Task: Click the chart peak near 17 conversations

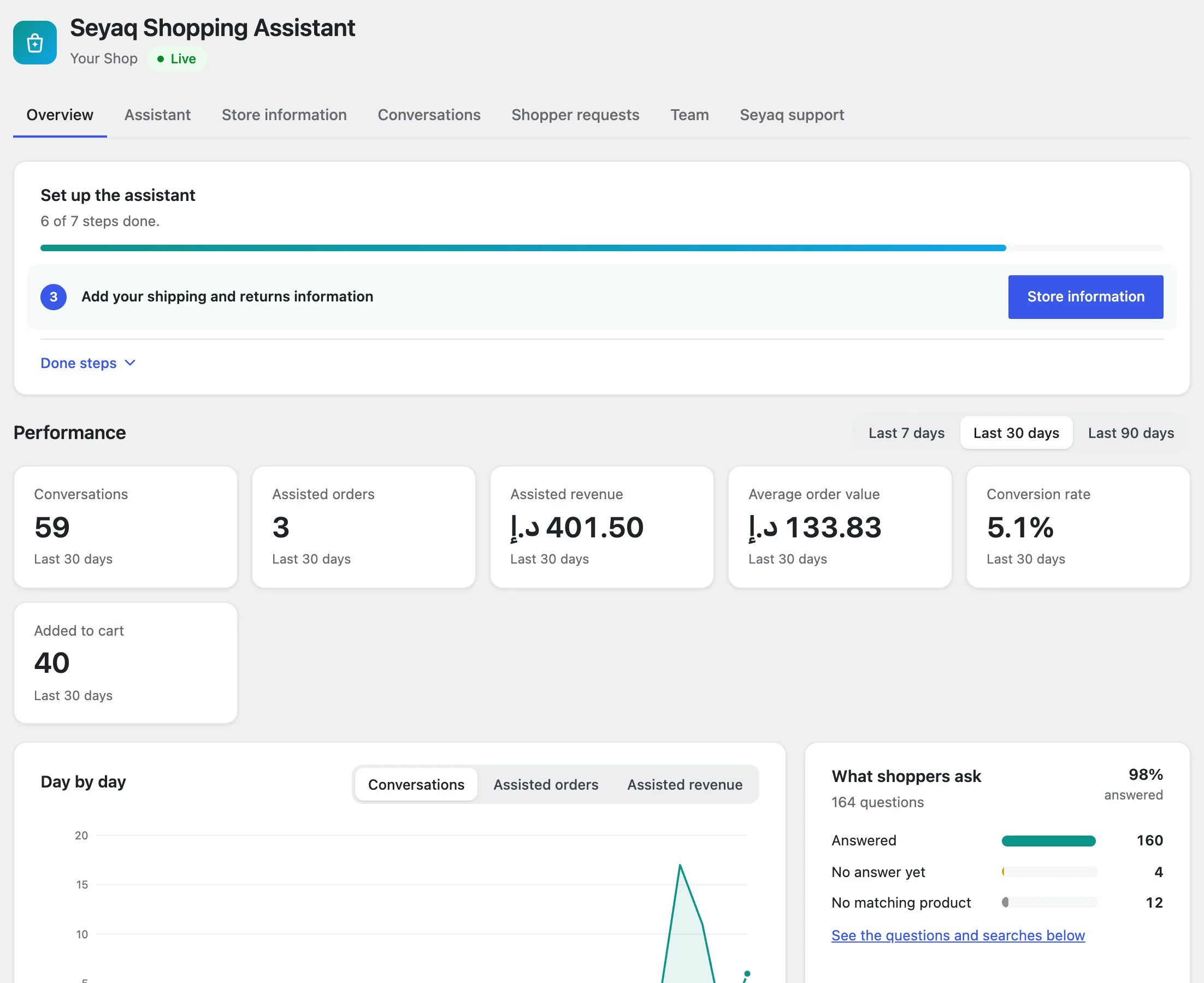Action: click(680, 865)
